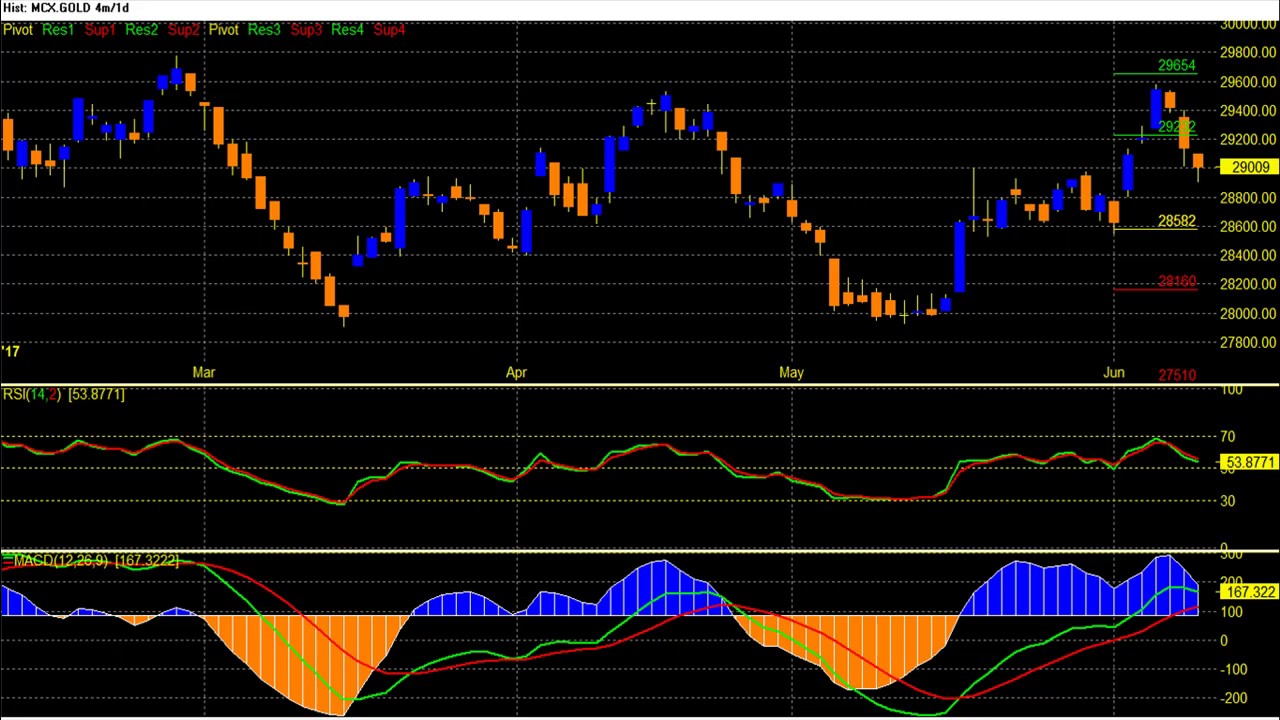This screenshot has height=720, width=1280.
Task: Click the red 27510 support level label
Action: coord(1176,375)
